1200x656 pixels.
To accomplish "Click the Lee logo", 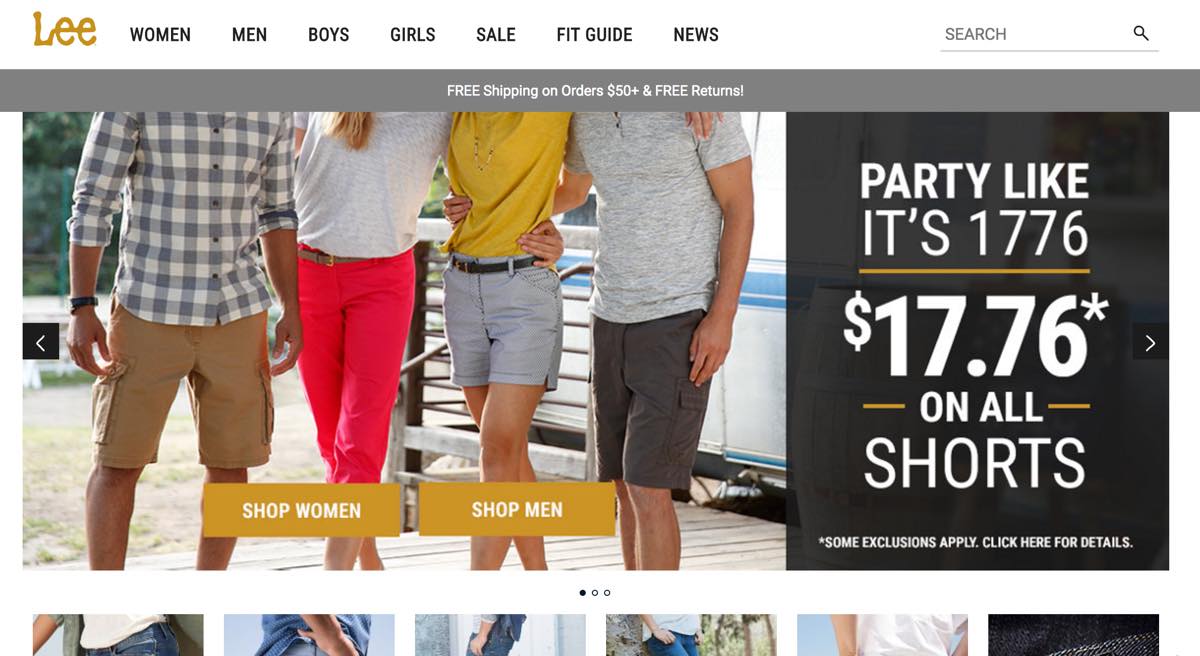I will pos(65,29).
